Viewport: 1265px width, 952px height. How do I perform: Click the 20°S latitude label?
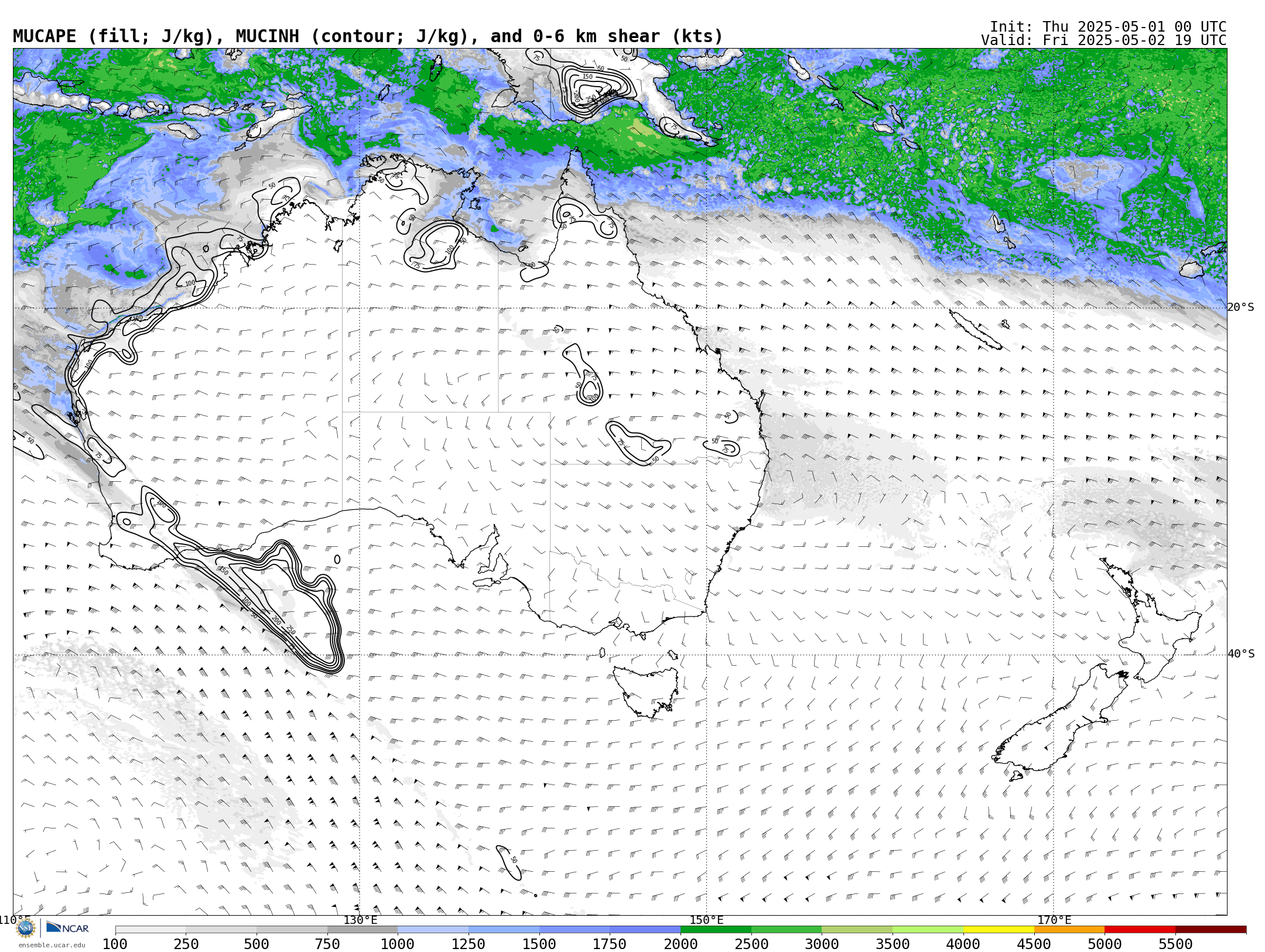(1240, 307)
